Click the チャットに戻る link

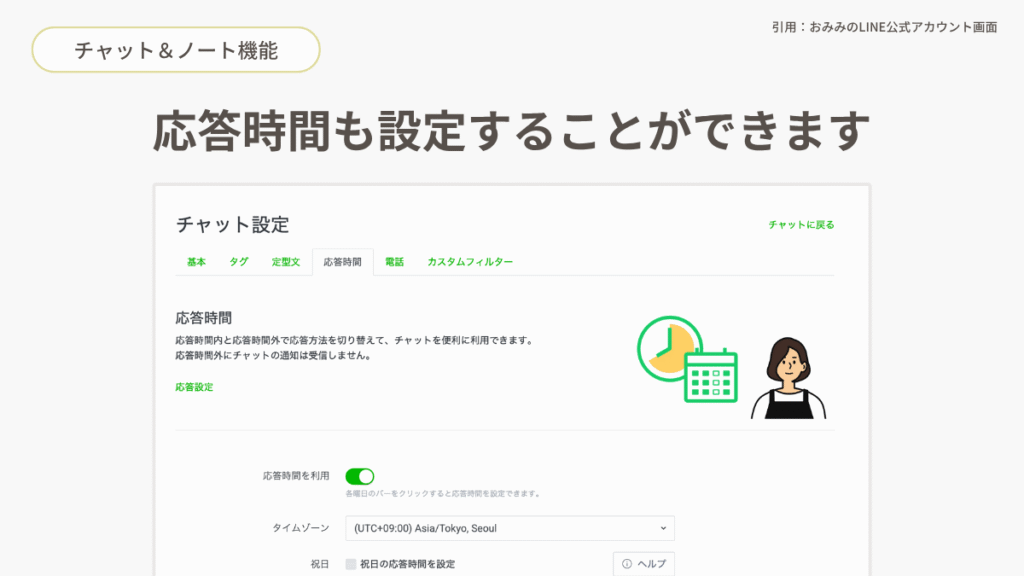point(801,225)
